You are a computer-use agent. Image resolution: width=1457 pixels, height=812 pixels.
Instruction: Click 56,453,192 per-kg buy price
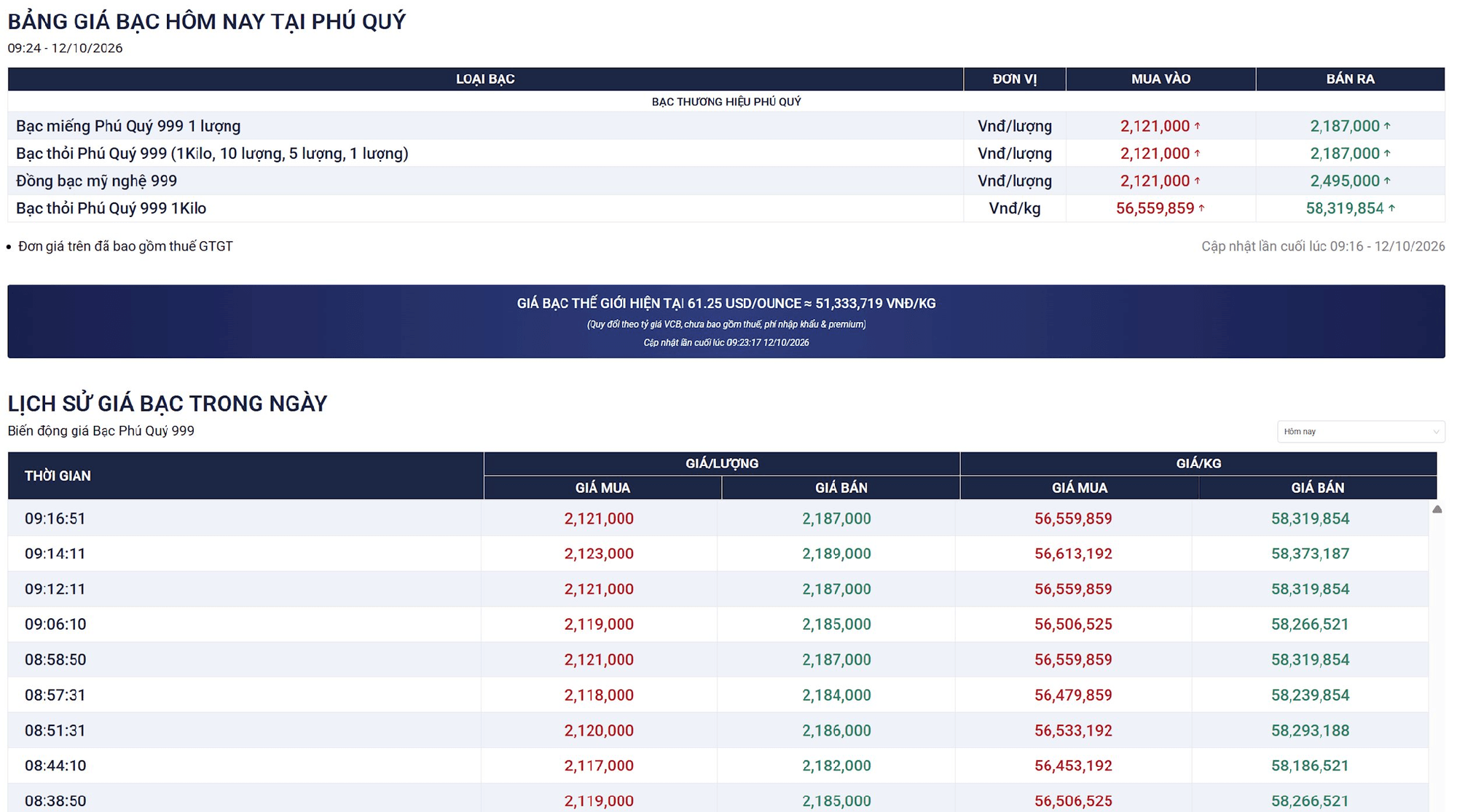[x=1073, y=765]
